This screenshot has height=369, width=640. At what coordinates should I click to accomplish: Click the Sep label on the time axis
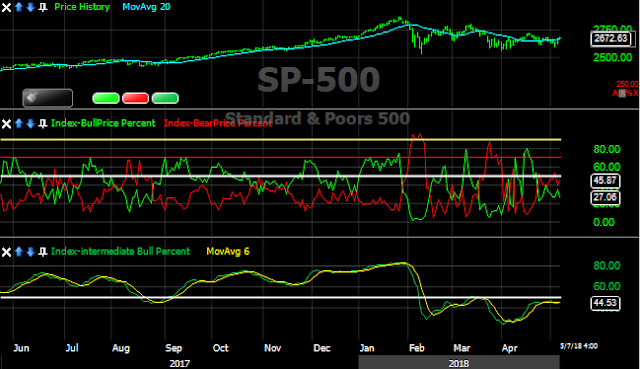click(x=173, y=348)
